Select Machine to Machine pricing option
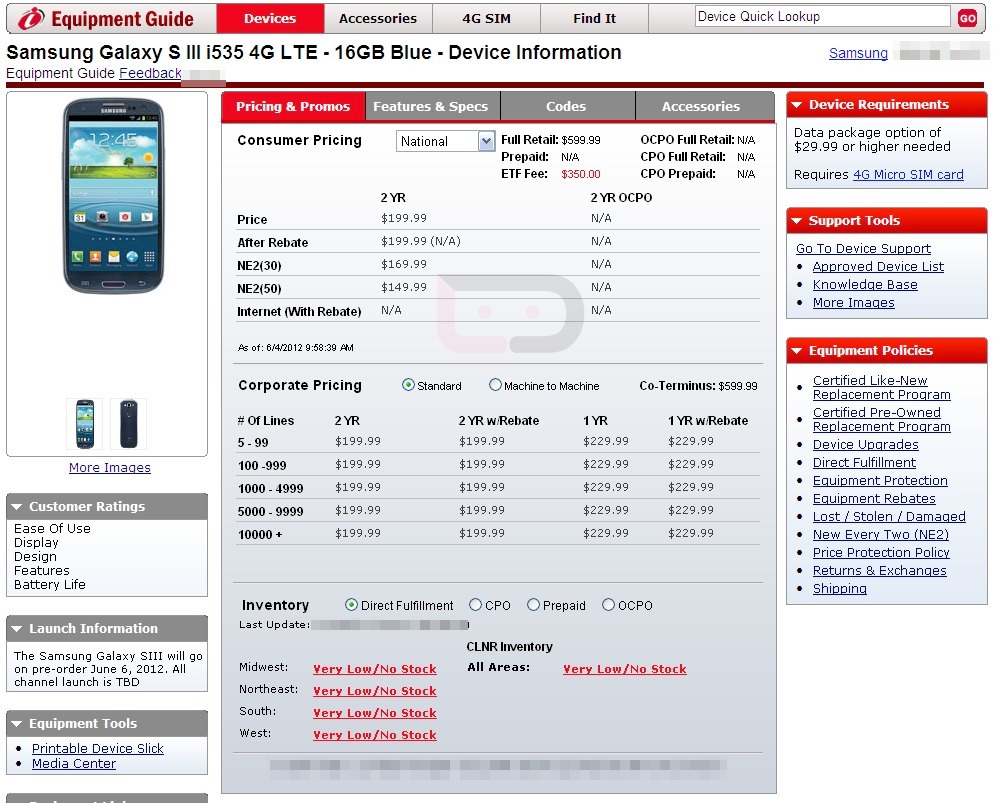The image size is (1004, 803). click(495, 385)
